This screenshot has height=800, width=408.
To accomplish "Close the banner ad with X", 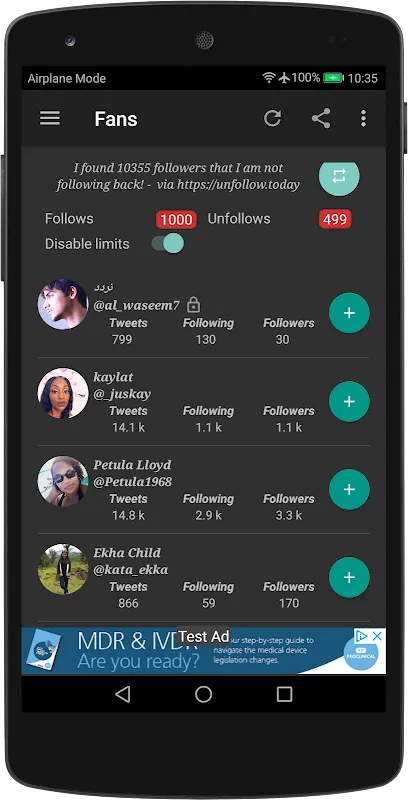I will tap(376, 636).
